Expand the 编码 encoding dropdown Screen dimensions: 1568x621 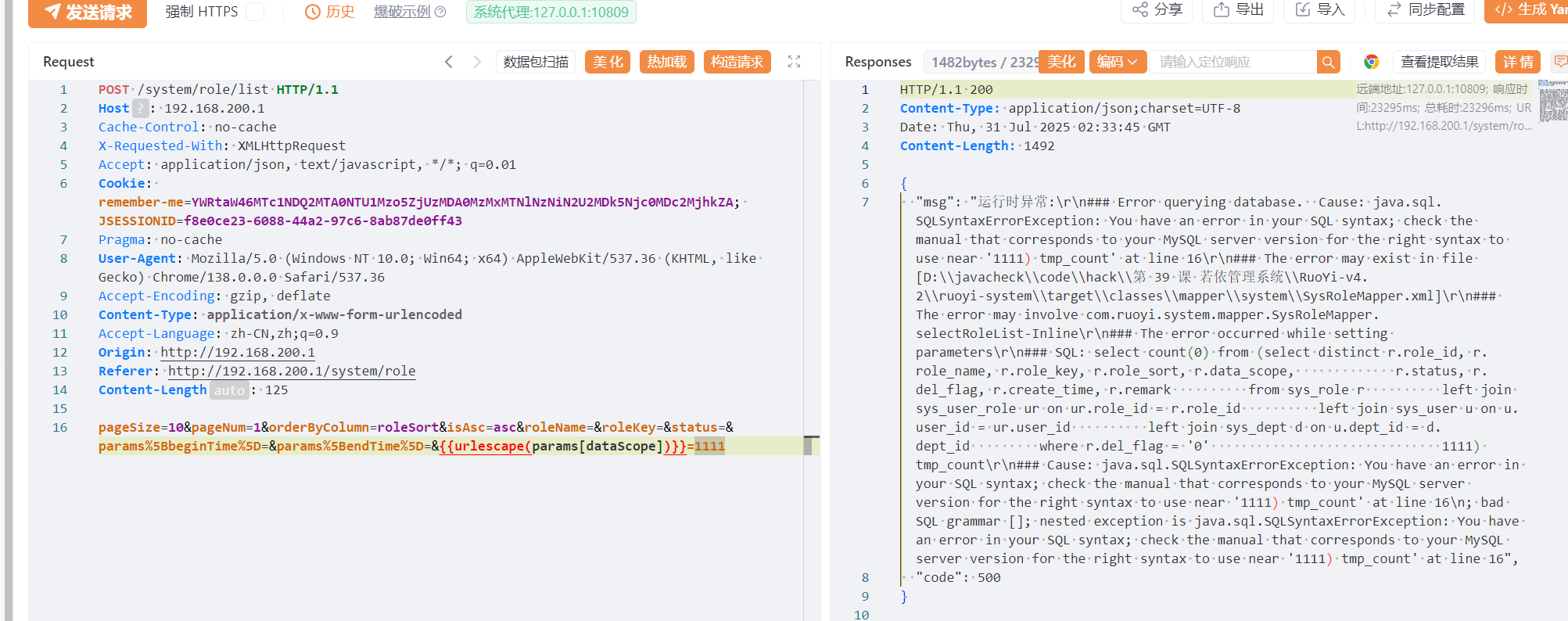pyautogui.click(x=1118, y=62)
